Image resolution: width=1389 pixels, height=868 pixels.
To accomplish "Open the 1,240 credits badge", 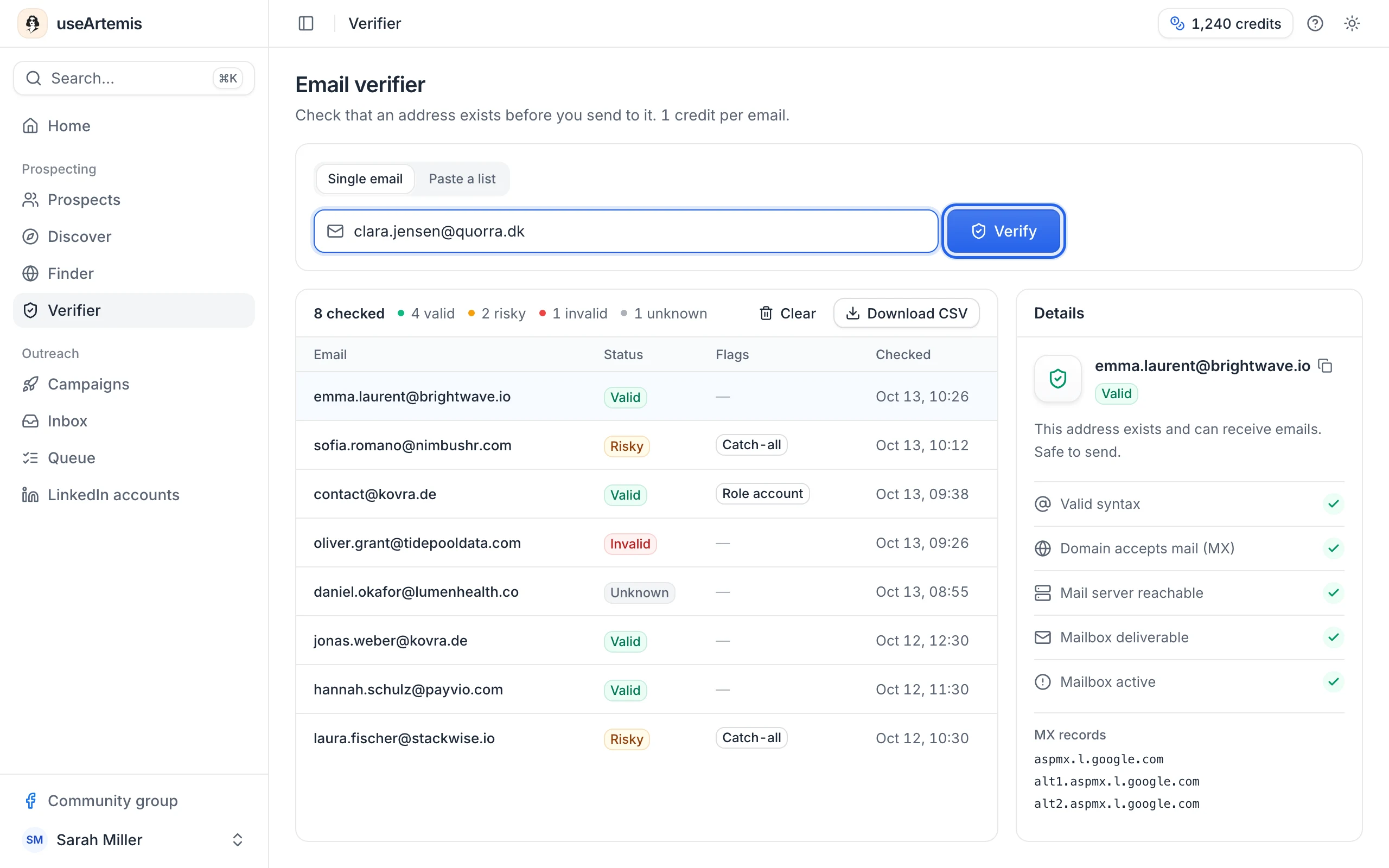I will [1225, 23].
